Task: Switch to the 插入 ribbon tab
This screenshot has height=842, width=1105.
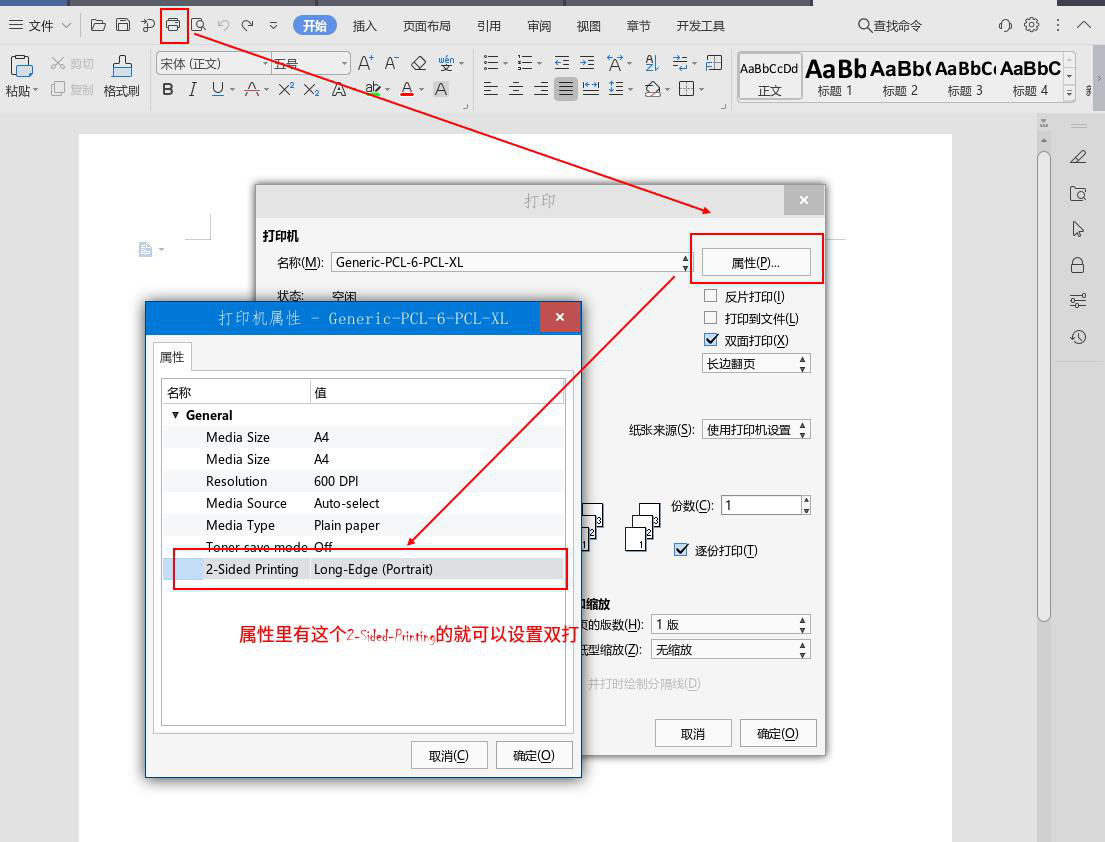Action: [x=365, y=26]
